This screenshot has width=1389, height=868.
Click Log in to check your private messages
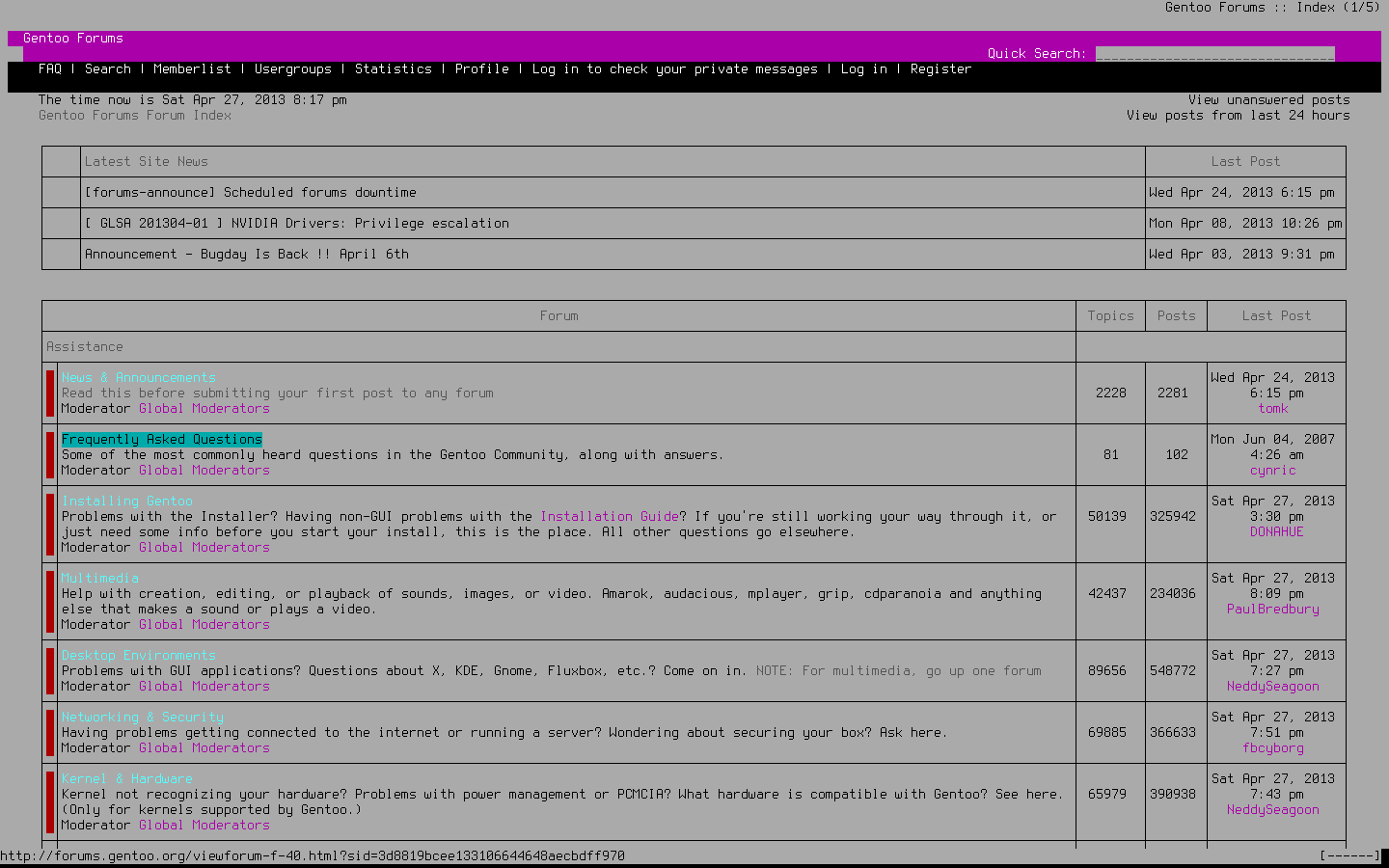pos(675,68)
